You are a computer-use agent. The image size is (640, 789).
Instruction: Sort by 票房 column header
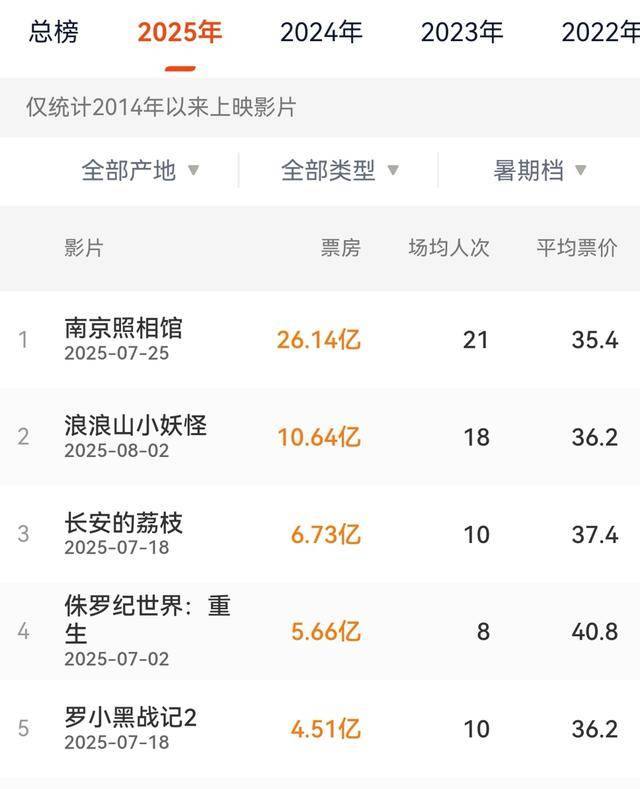(340, 249)
